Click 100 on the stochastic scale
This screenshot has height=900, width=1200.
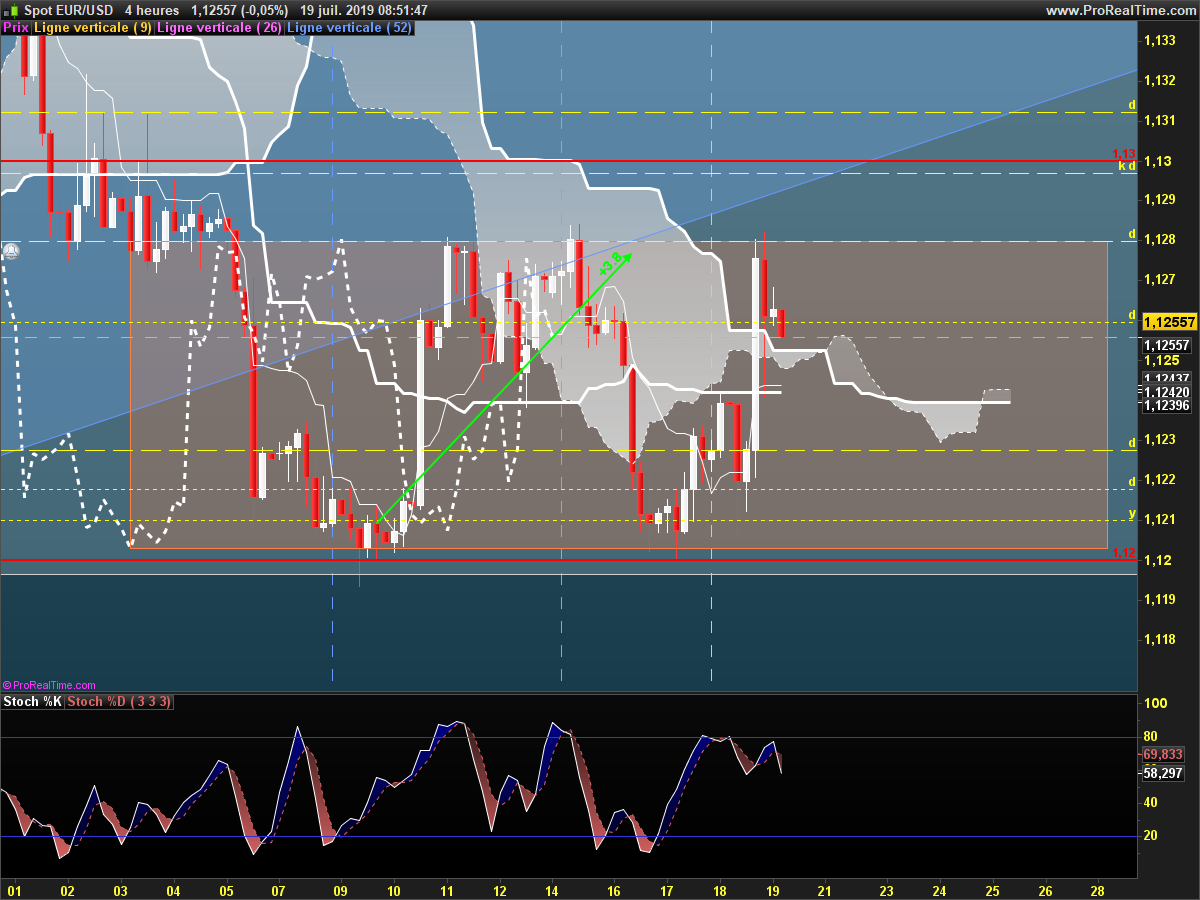(x=1155, y=704)
